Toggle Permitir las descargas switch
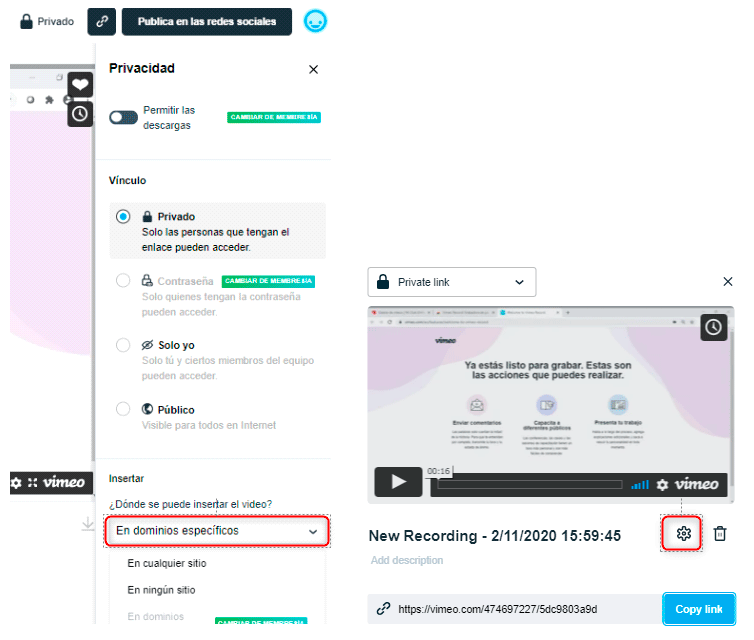 (123, 117)
